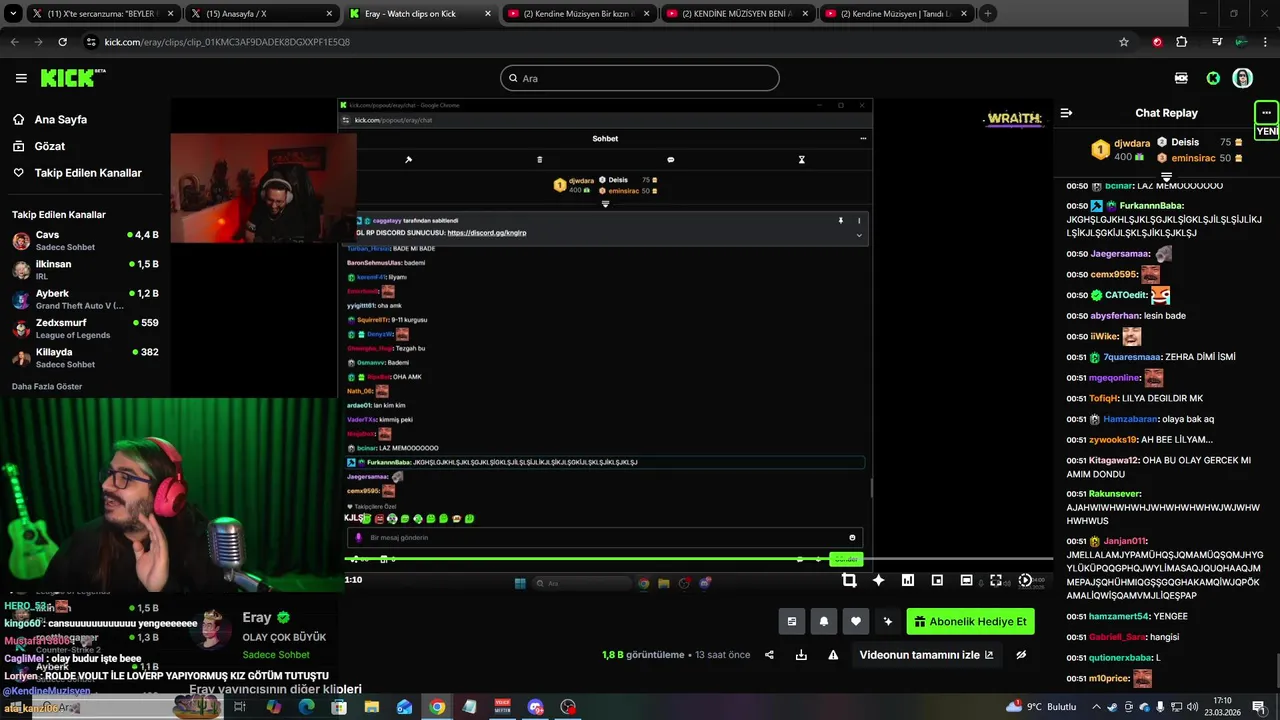Expand Daha Fazla Göster channel list

click(x=47, y=386)
